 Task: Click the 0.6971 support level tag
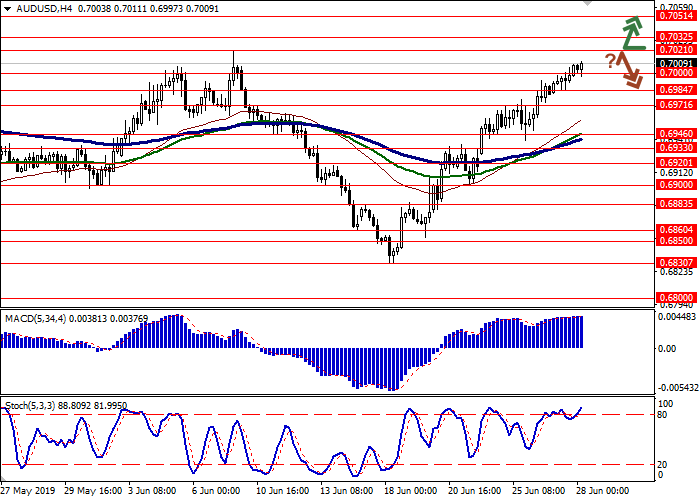[676, 104]
